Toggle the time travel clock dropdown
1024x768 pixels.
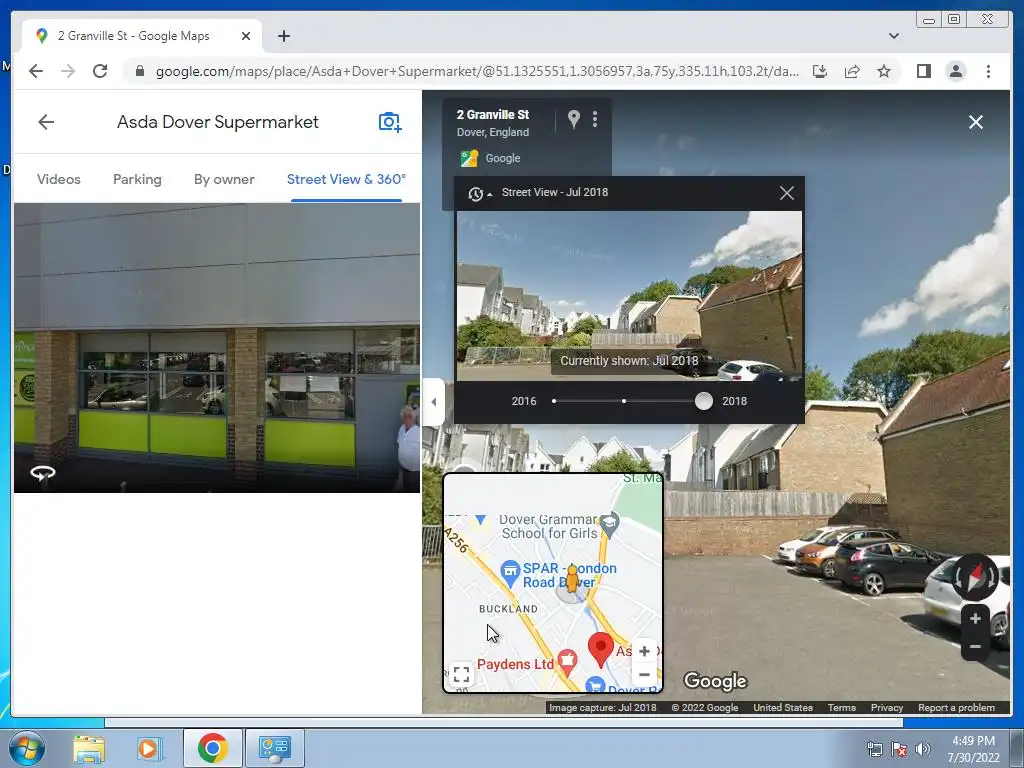tap(479, 193)
